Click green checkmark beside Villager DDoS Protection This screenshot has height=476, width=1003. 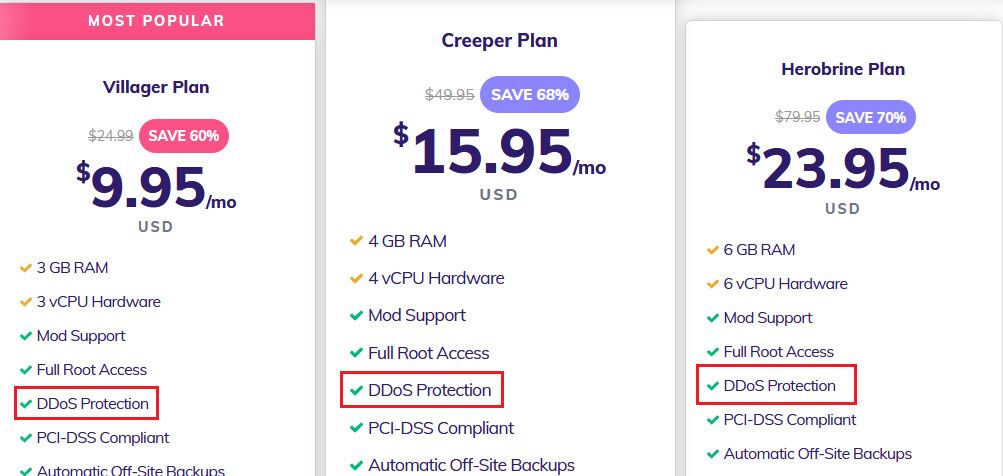(26, 404)
